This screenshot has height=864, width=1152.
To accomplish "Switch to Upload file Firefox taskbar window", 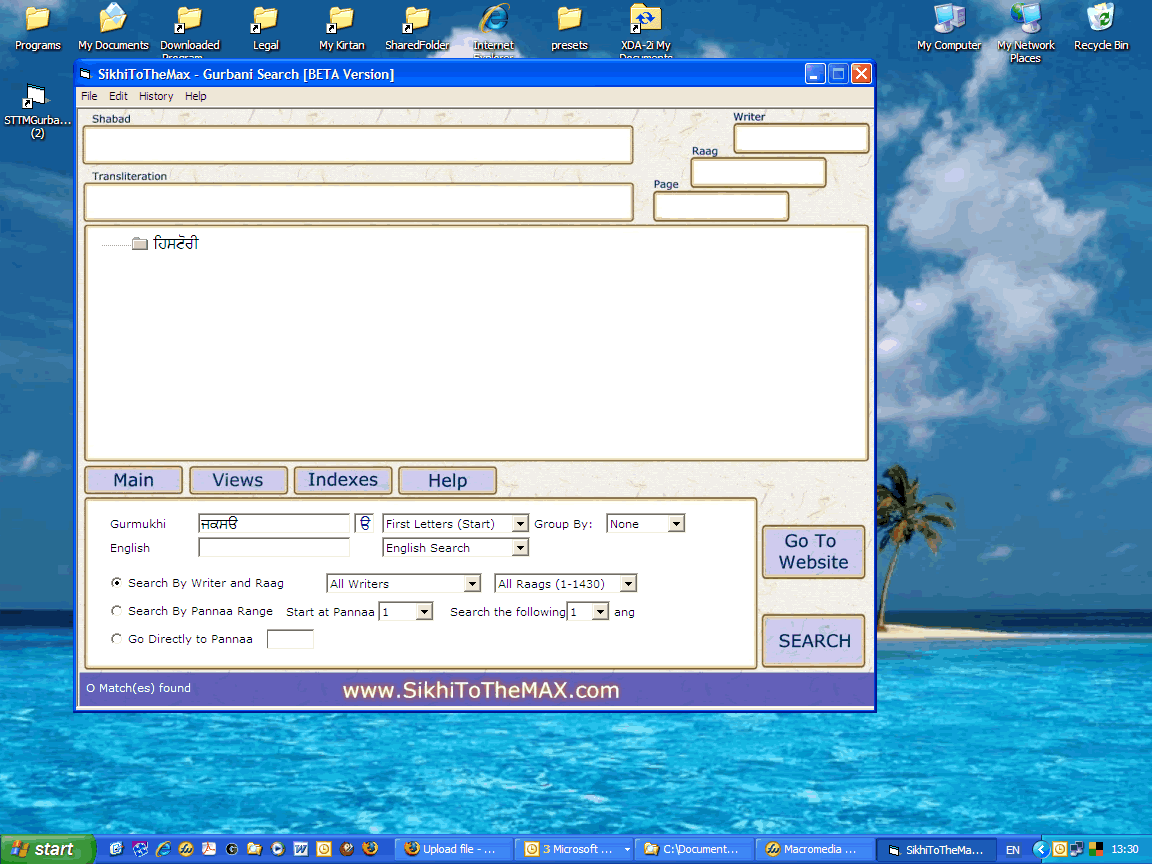I will 452,849.
